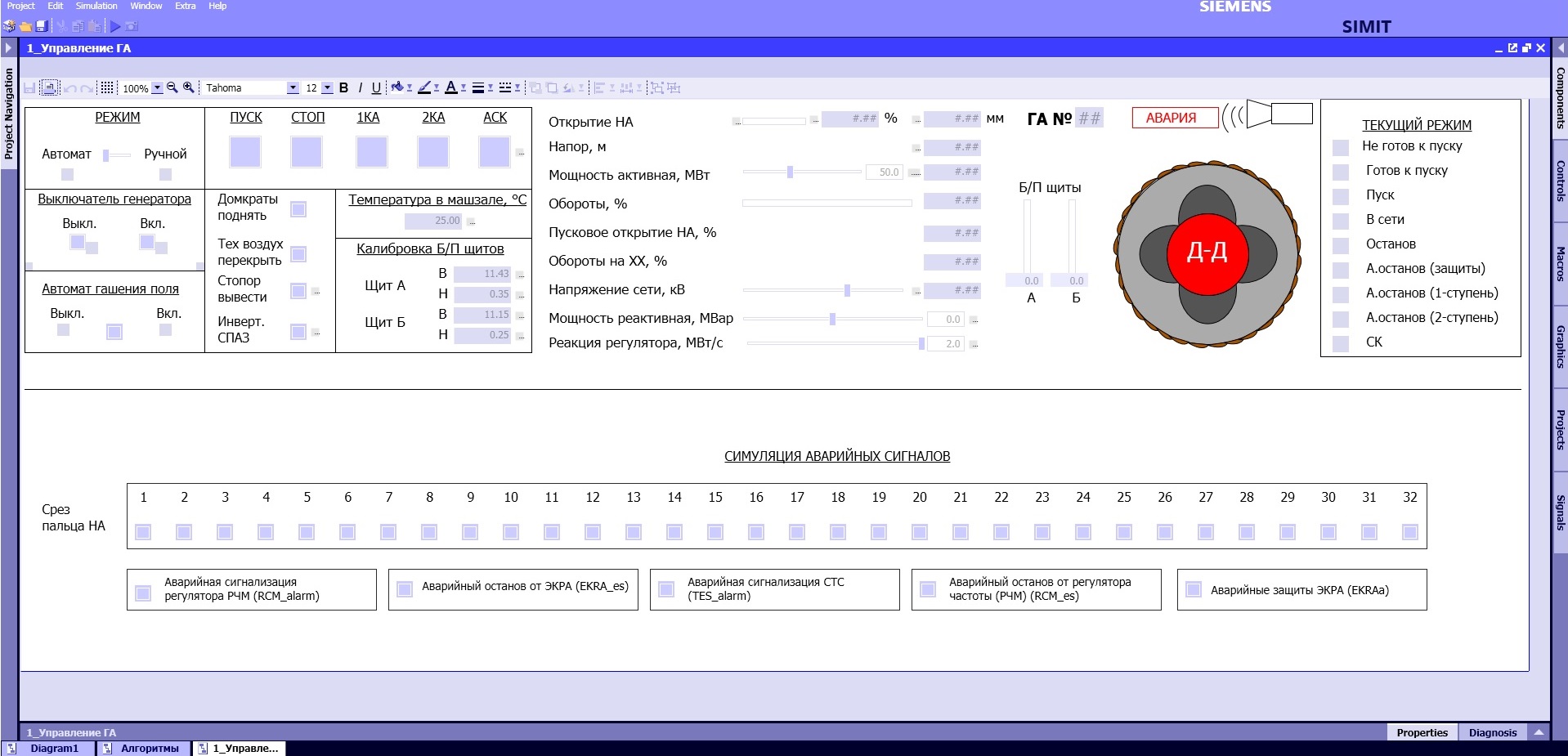Open the Simulation menu
Viewport: 1568px width, 756px height.
96,6
